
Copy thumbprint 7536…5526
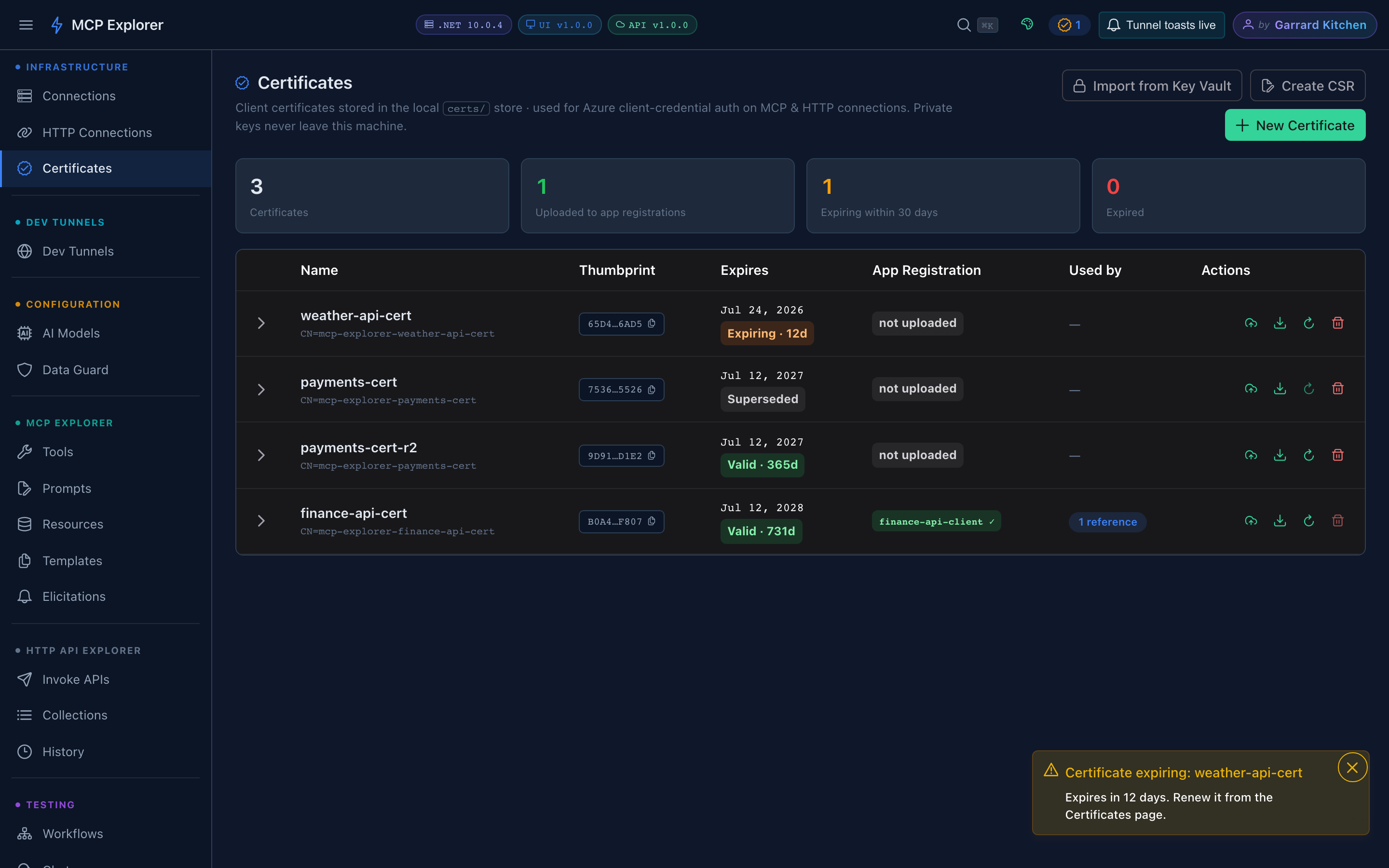point(652,390)
